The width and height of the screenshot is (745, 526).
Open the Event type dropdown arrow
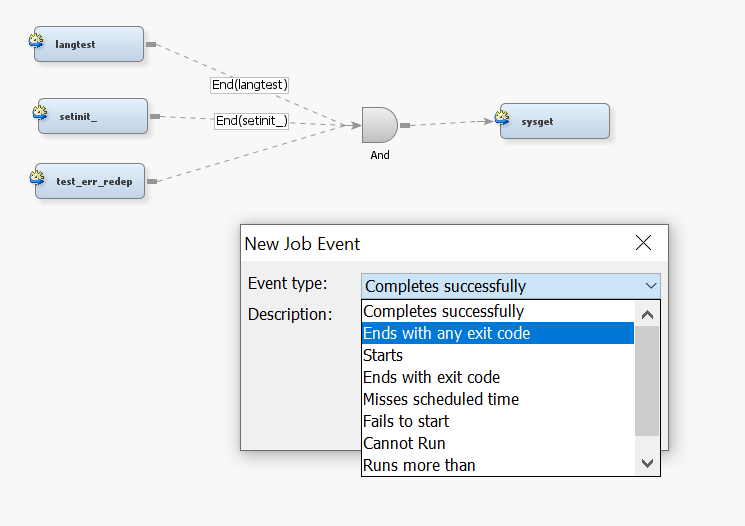[651, 286]
